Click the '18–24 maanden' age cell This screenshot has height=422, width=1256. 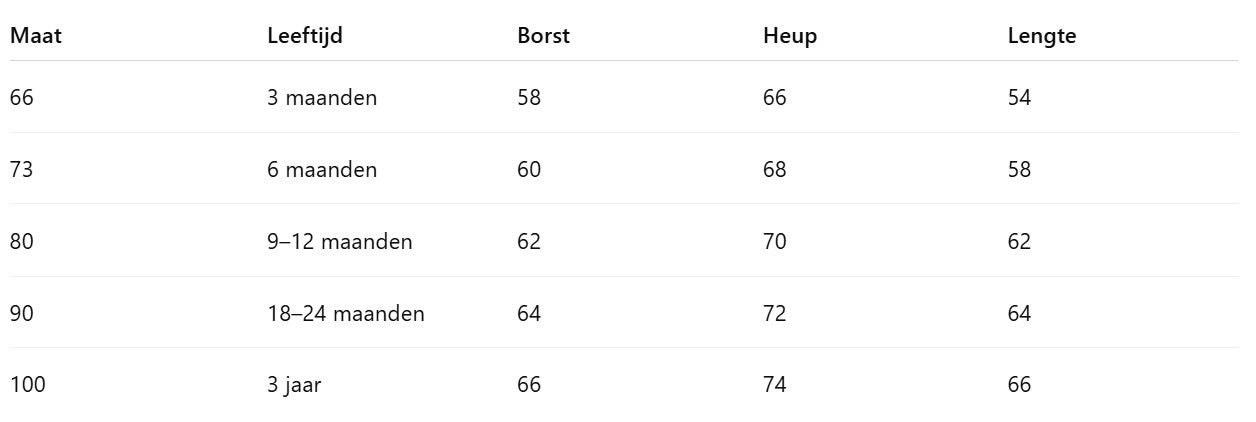pos(345,314)
